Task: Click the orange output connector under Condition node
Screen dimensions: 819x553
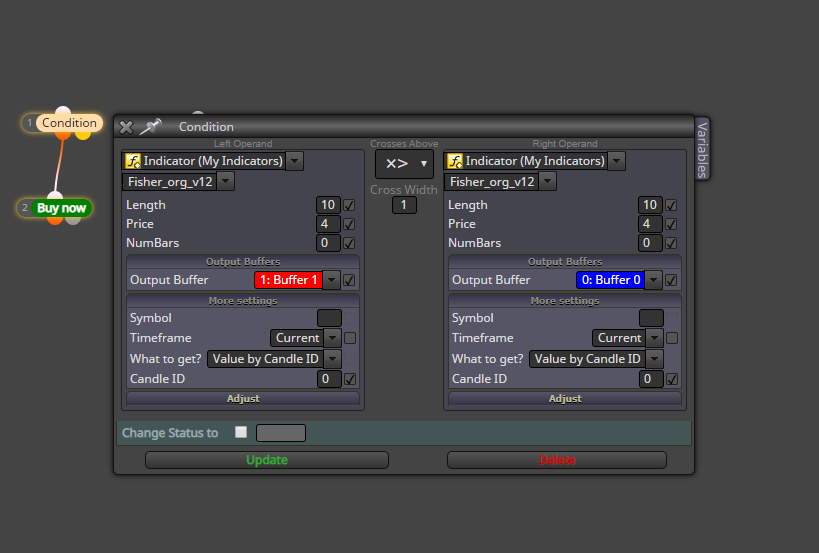Action: tap(63, 135)
